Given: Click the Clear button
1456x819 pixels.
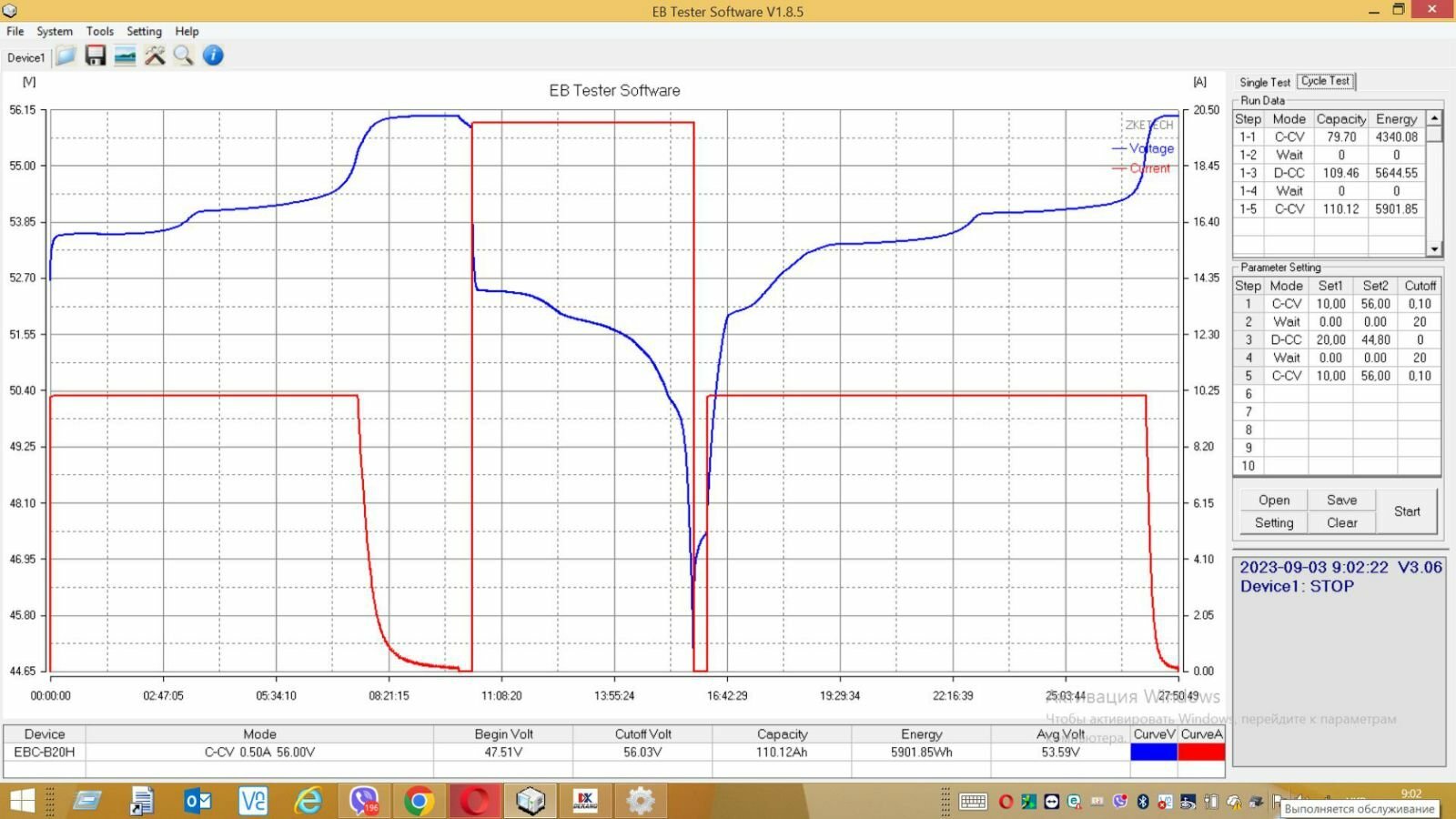Looking at the screenshot, I should (1341, 522).
